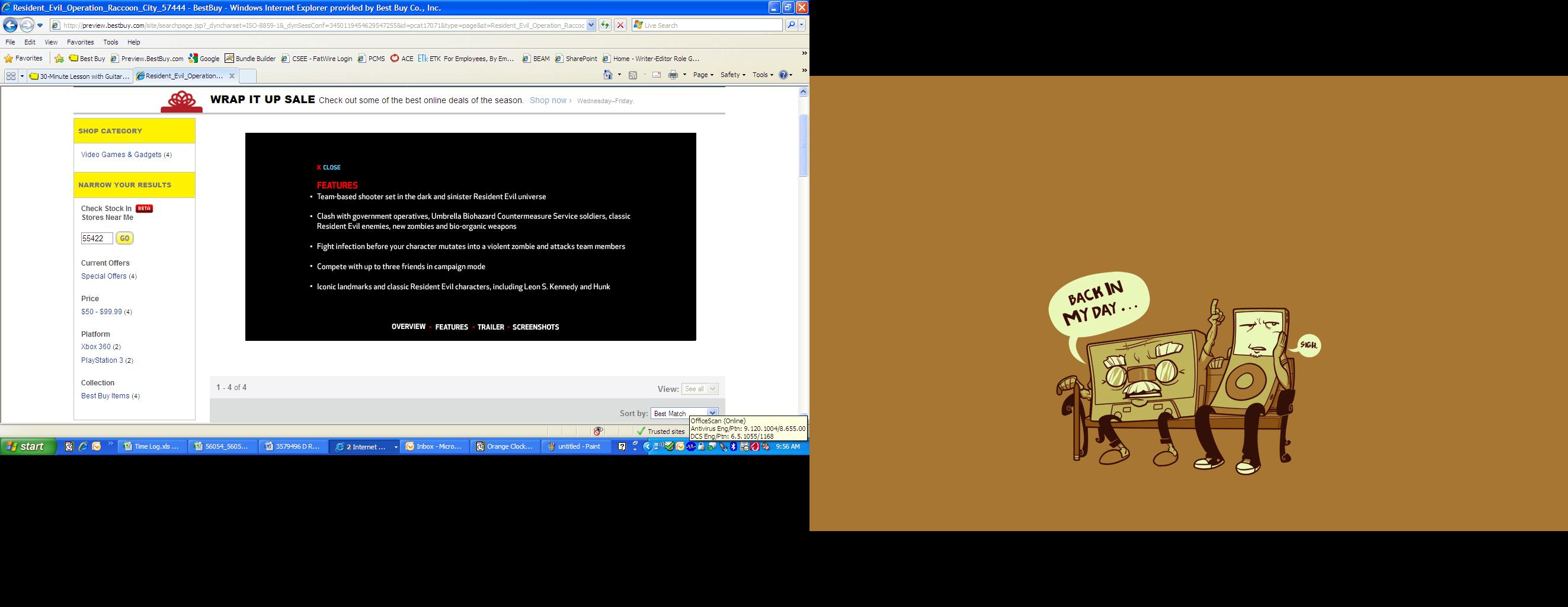Switch to the 30-Minute Lesson with Guitar tab

(80, 76)
